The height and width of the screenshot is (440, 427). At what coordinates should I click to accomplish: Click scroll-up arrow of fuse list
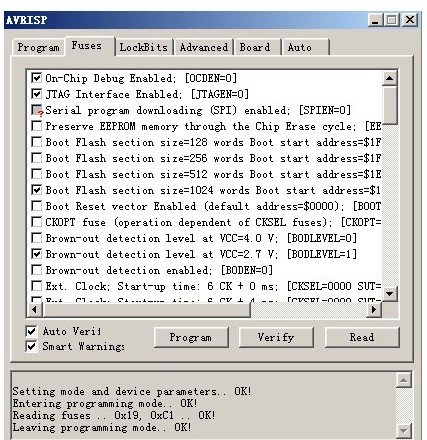[389, 79]
